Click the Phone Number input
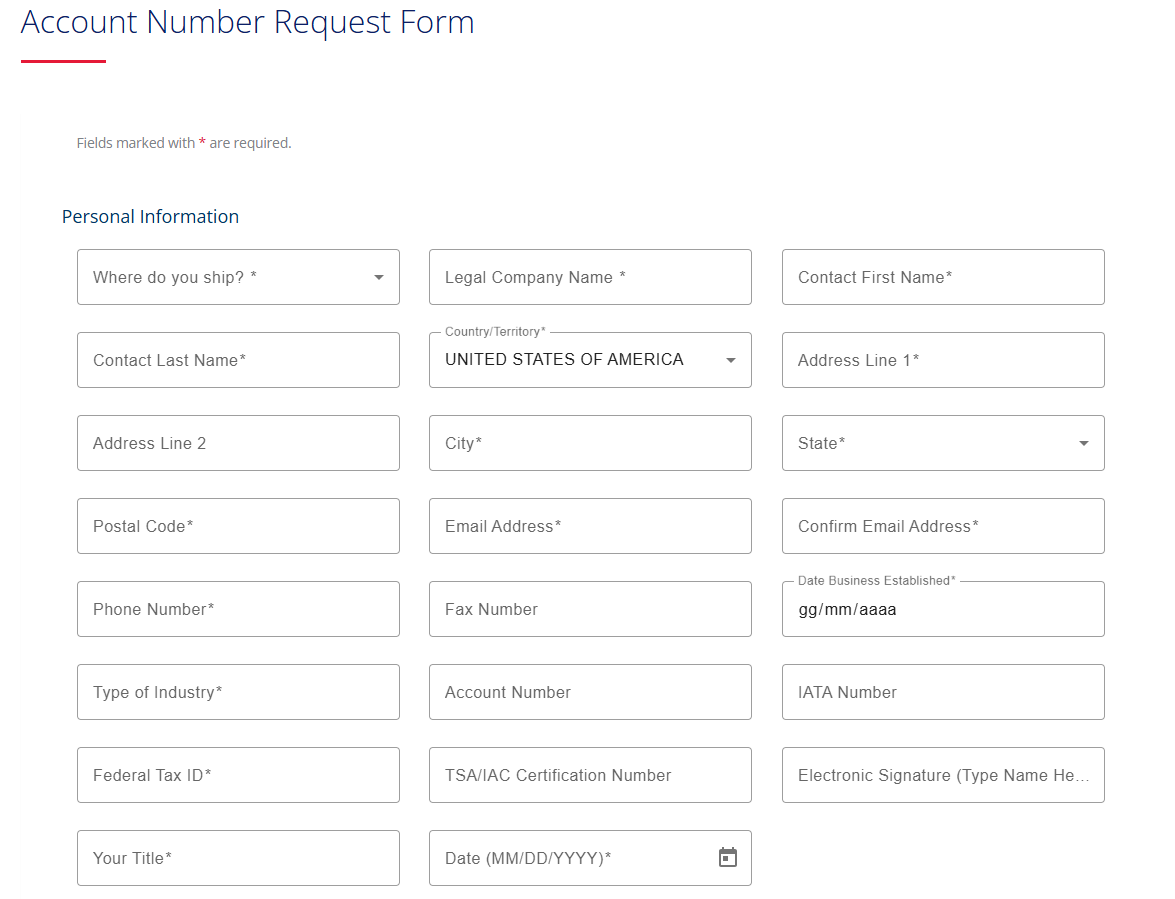This screenshot has width=1175, height=899. [x=238, y=609]
